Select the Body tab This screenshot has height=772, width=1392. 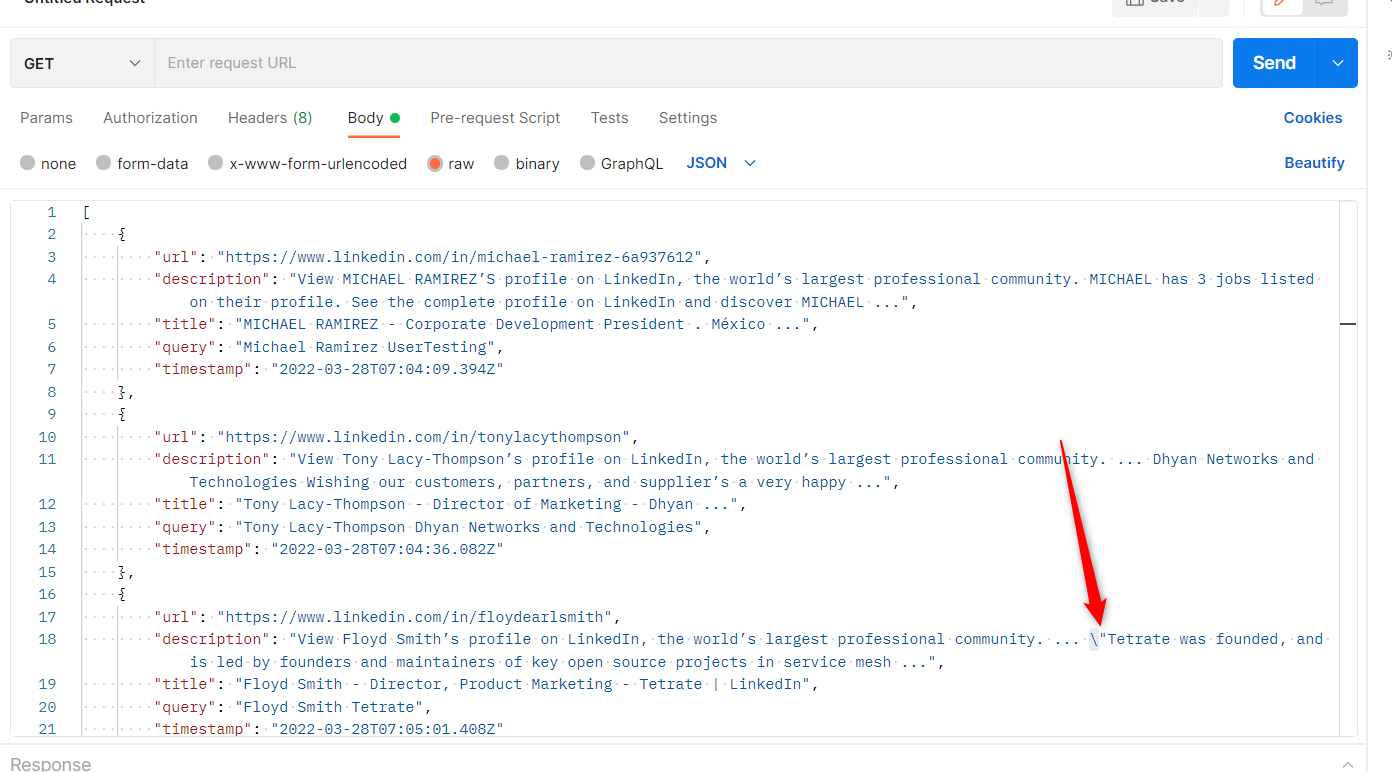click(x=373, y=118)
